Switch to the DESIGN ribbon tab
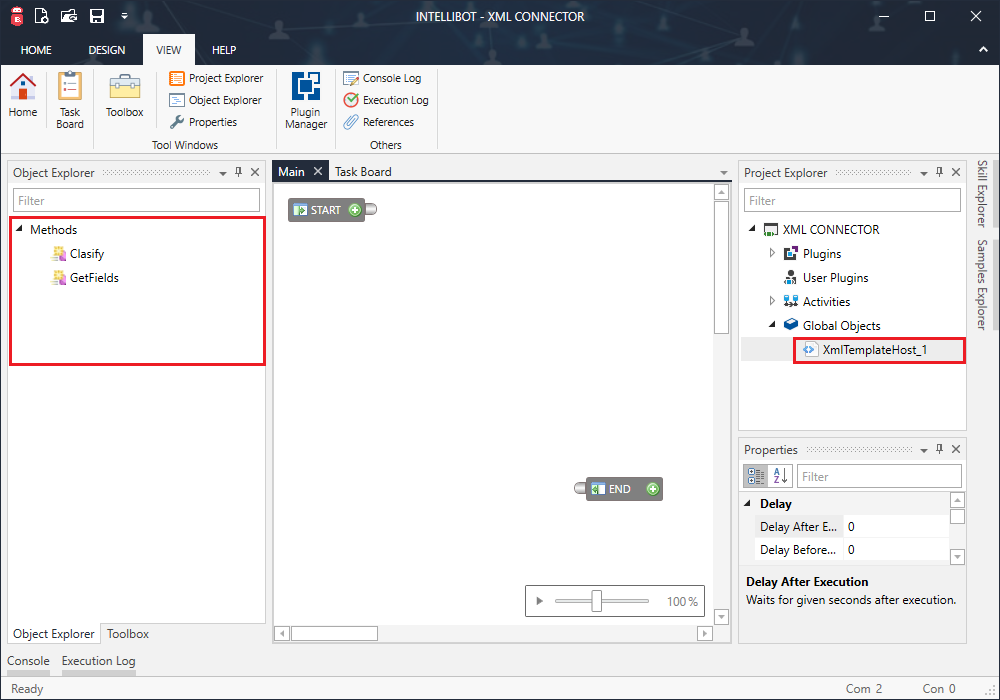The height and width of the screenshot is (700, 1000). [107, 50]
